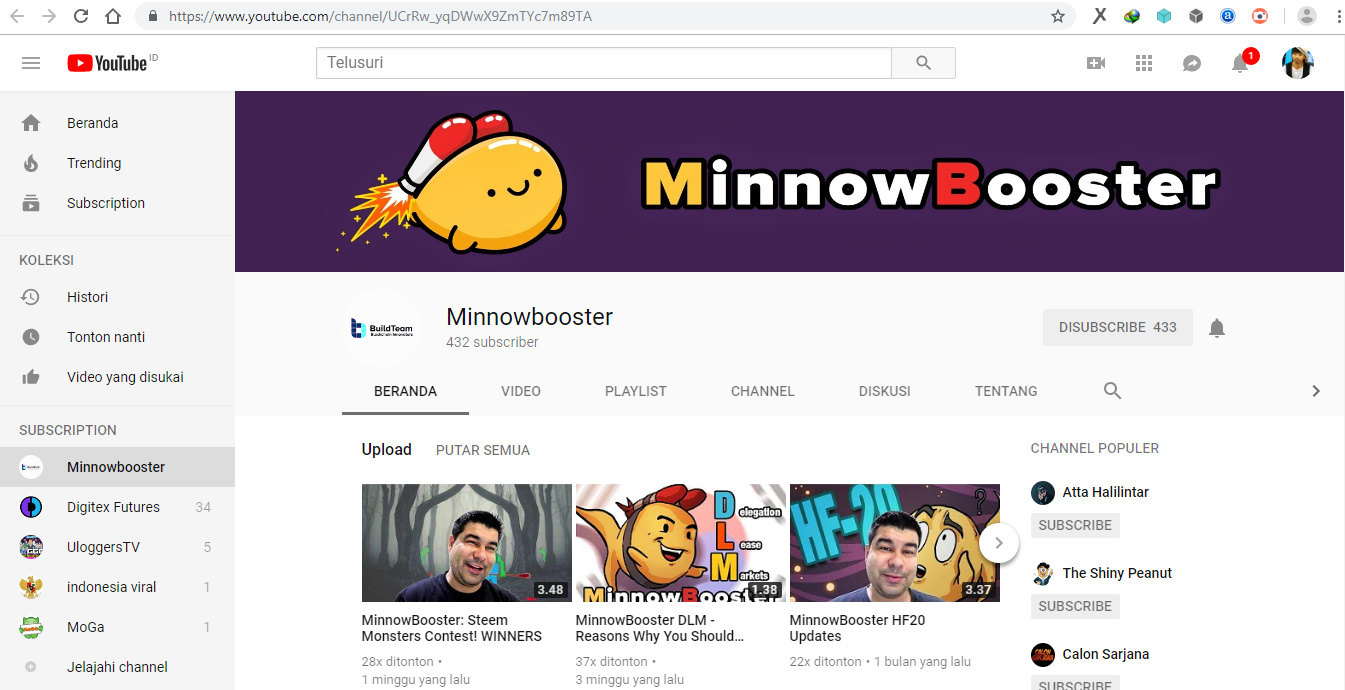Open Video yang disukai

click(x=117, y=377)
